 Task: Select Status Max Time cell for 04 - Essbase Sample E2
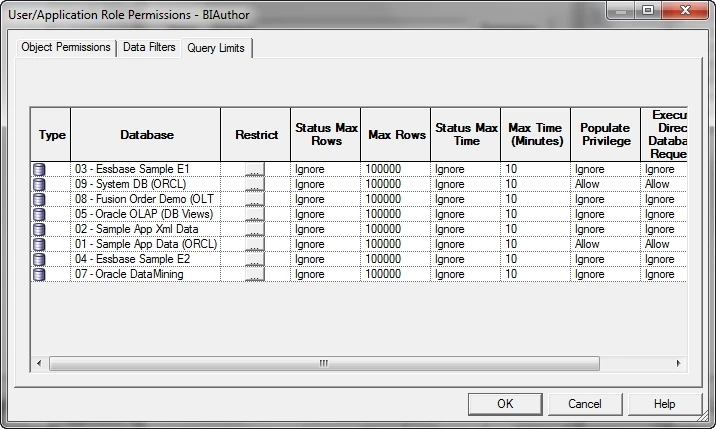click(465, 259)
